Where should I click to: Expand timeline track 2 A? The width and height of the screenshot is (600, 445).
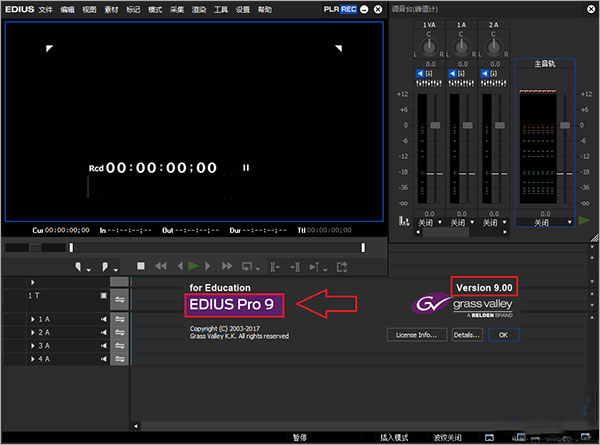pos(33,333)
